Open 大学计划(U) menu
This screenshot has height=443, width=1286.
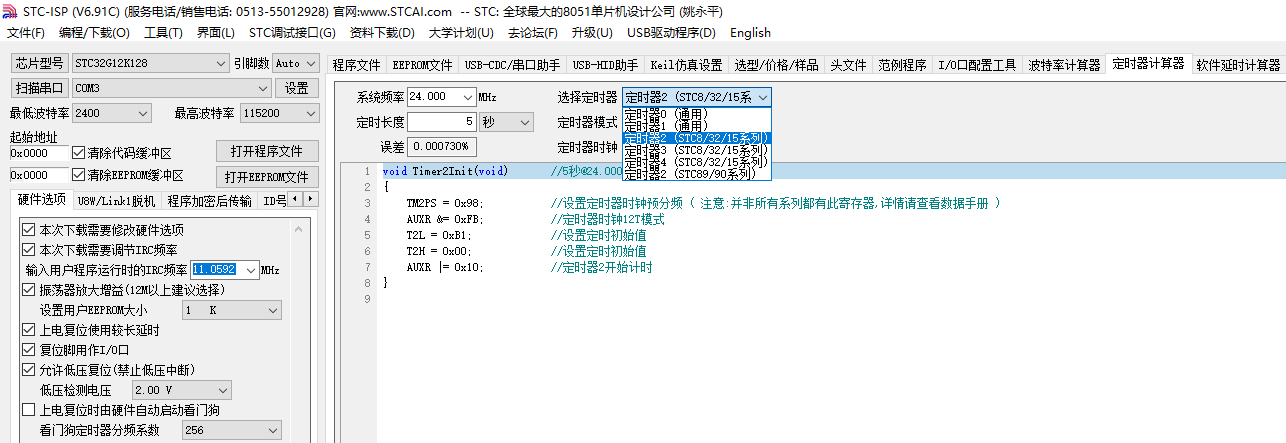tap(461, 33)
